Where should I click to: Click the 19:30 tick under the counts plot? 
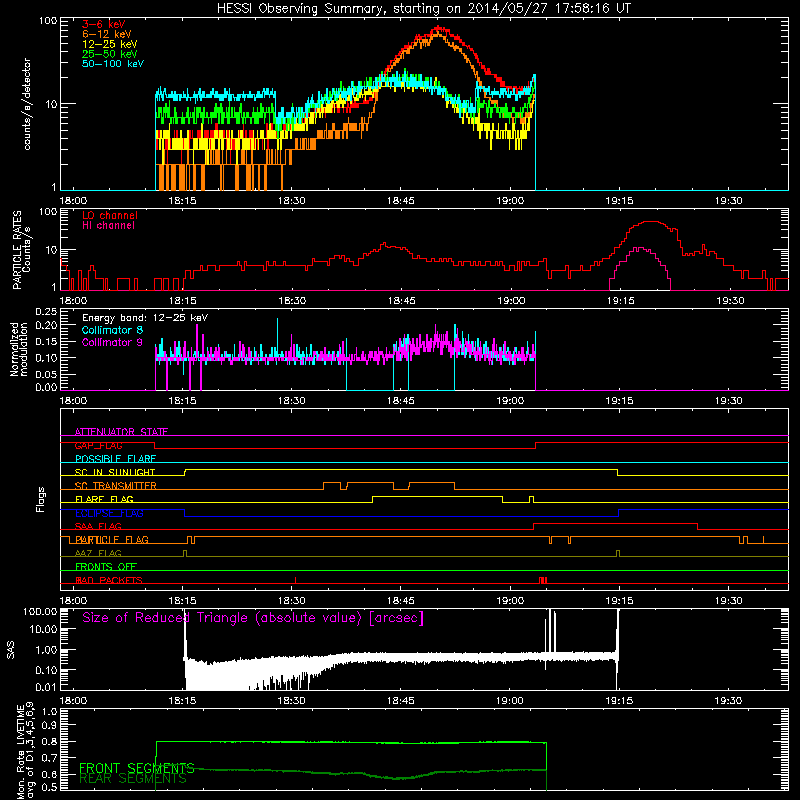(728, 201)
